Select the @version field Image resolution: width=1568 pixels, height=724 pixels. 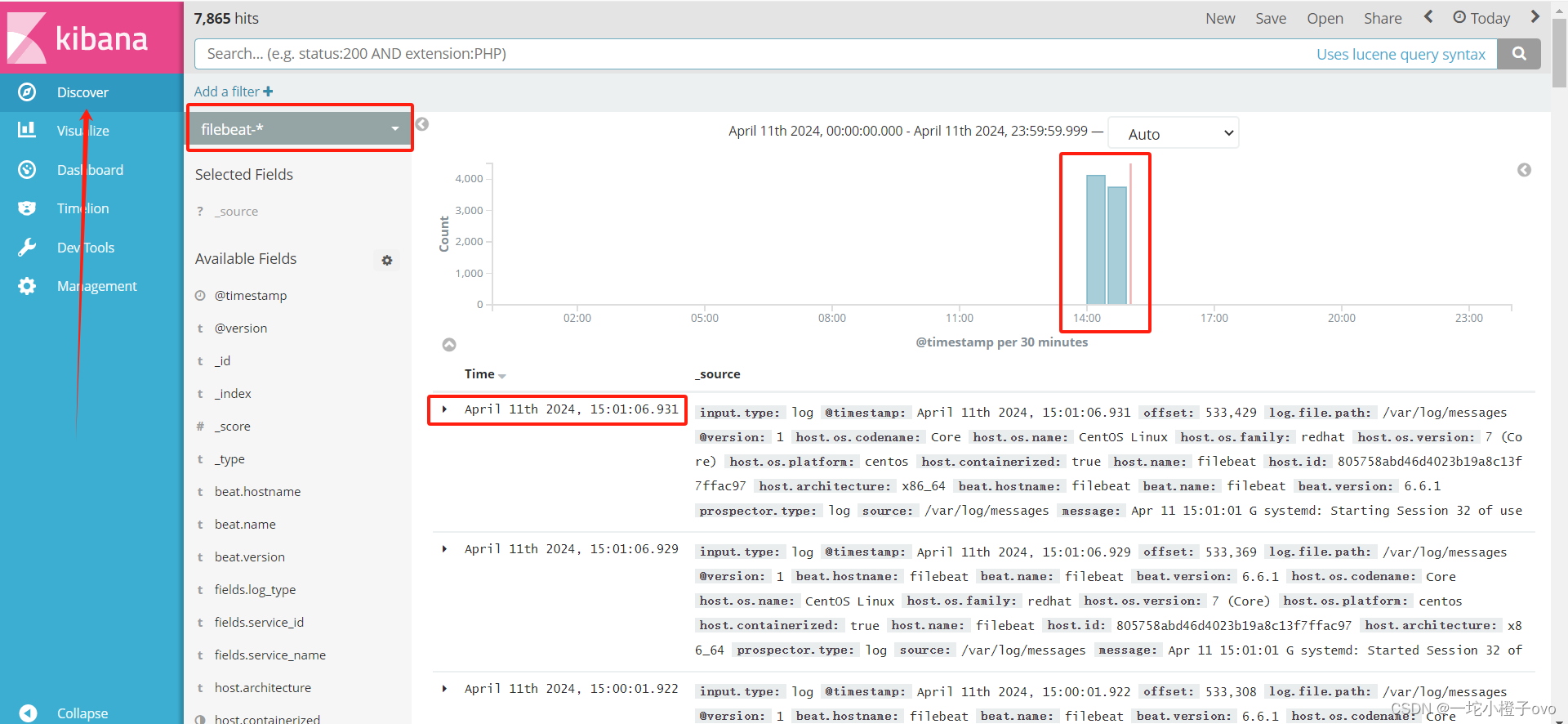coord(241,328)
